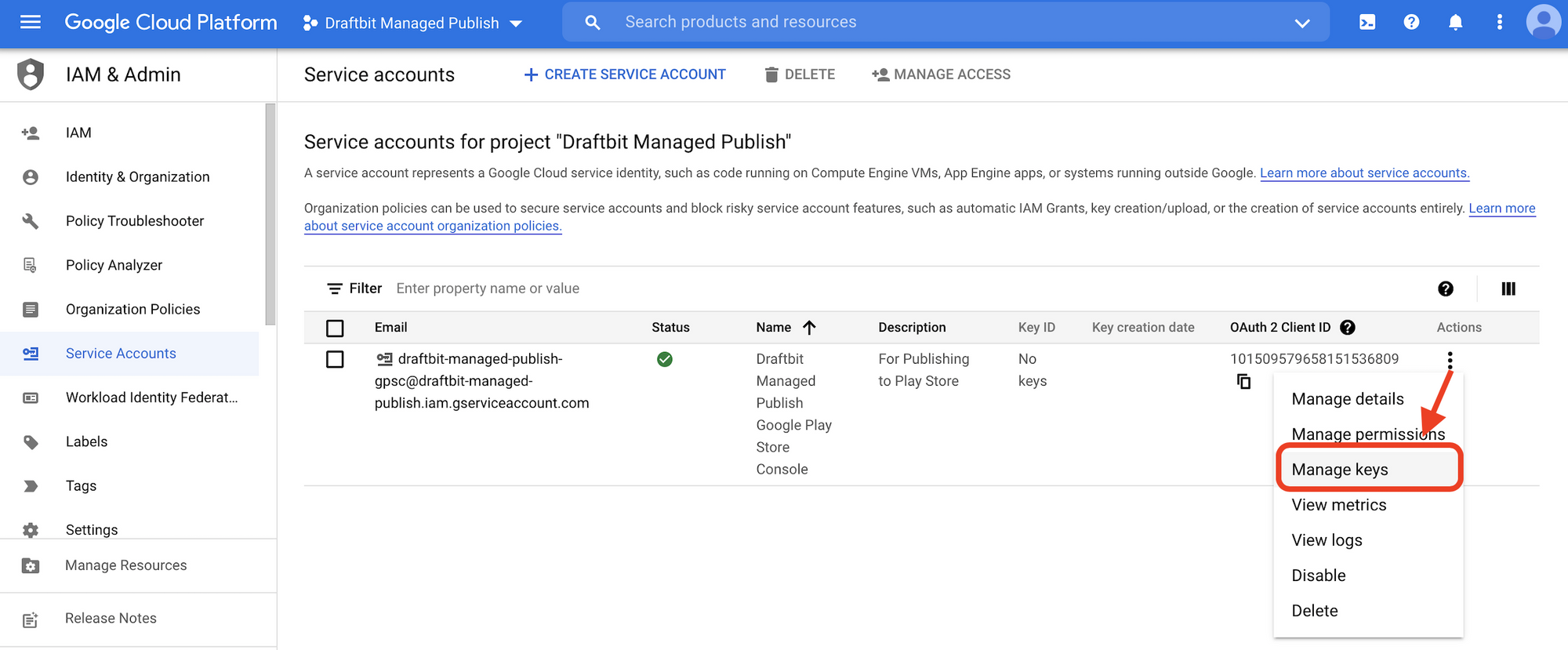The width and height of the screenshot is (1568, 650).
Task: Click the Settings gear icon in sidebar
Action: [31, 530]
